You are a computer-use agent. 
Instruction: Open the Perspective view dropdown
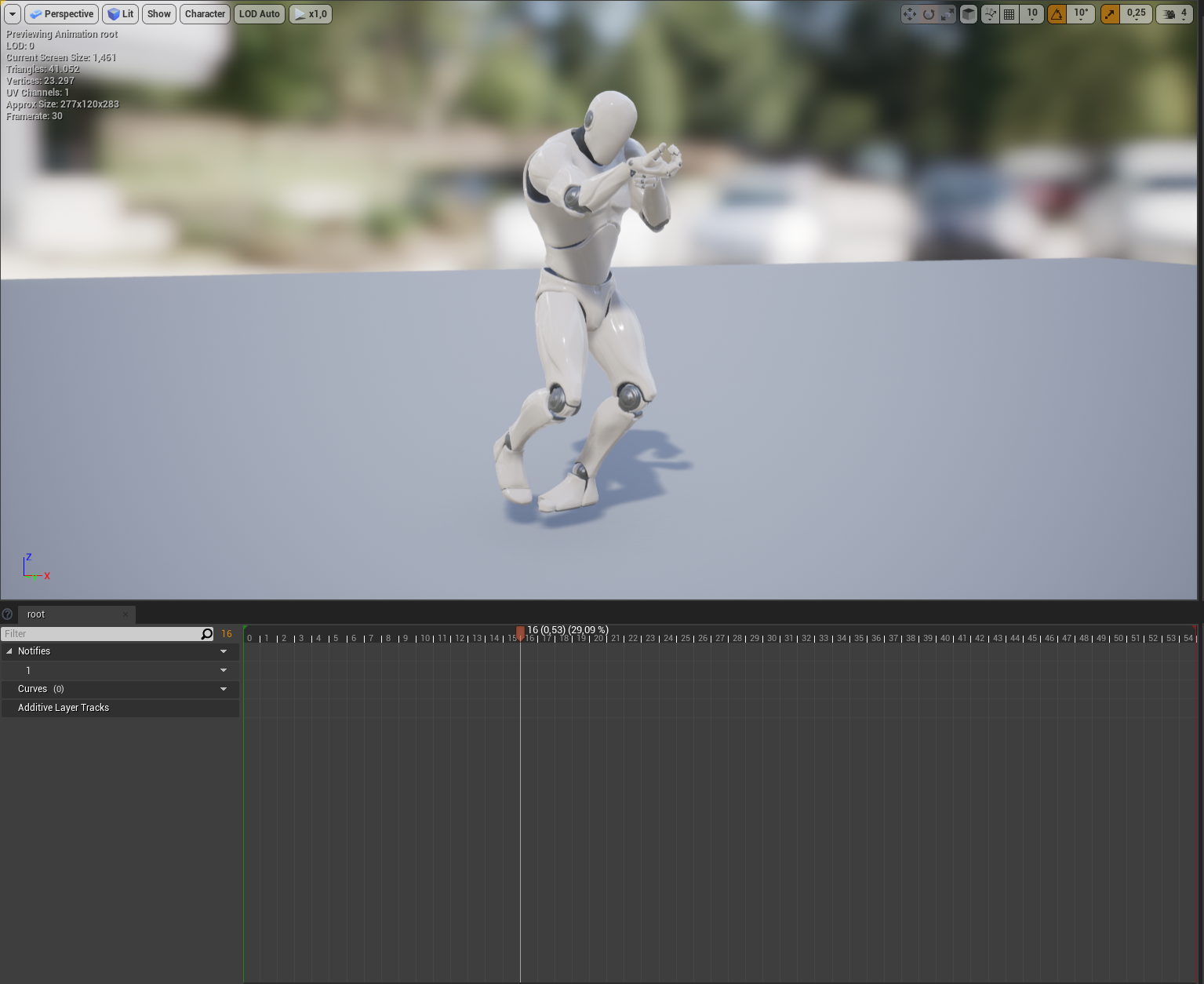[x=61, y=13]
